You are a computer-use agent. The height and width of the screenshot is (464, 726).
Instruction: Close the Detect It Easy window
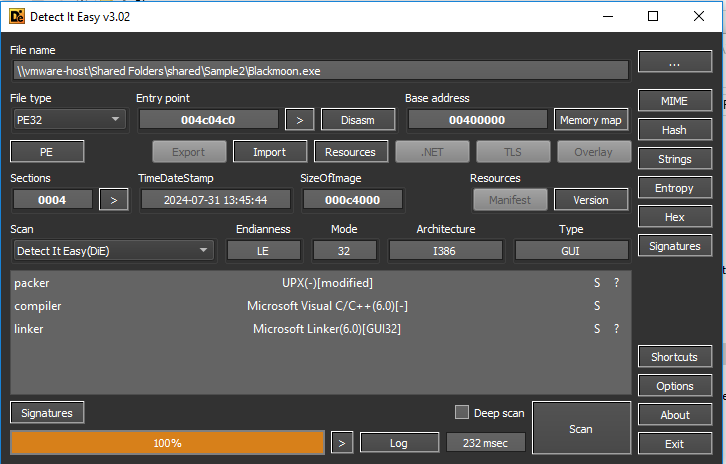[699, 16]
